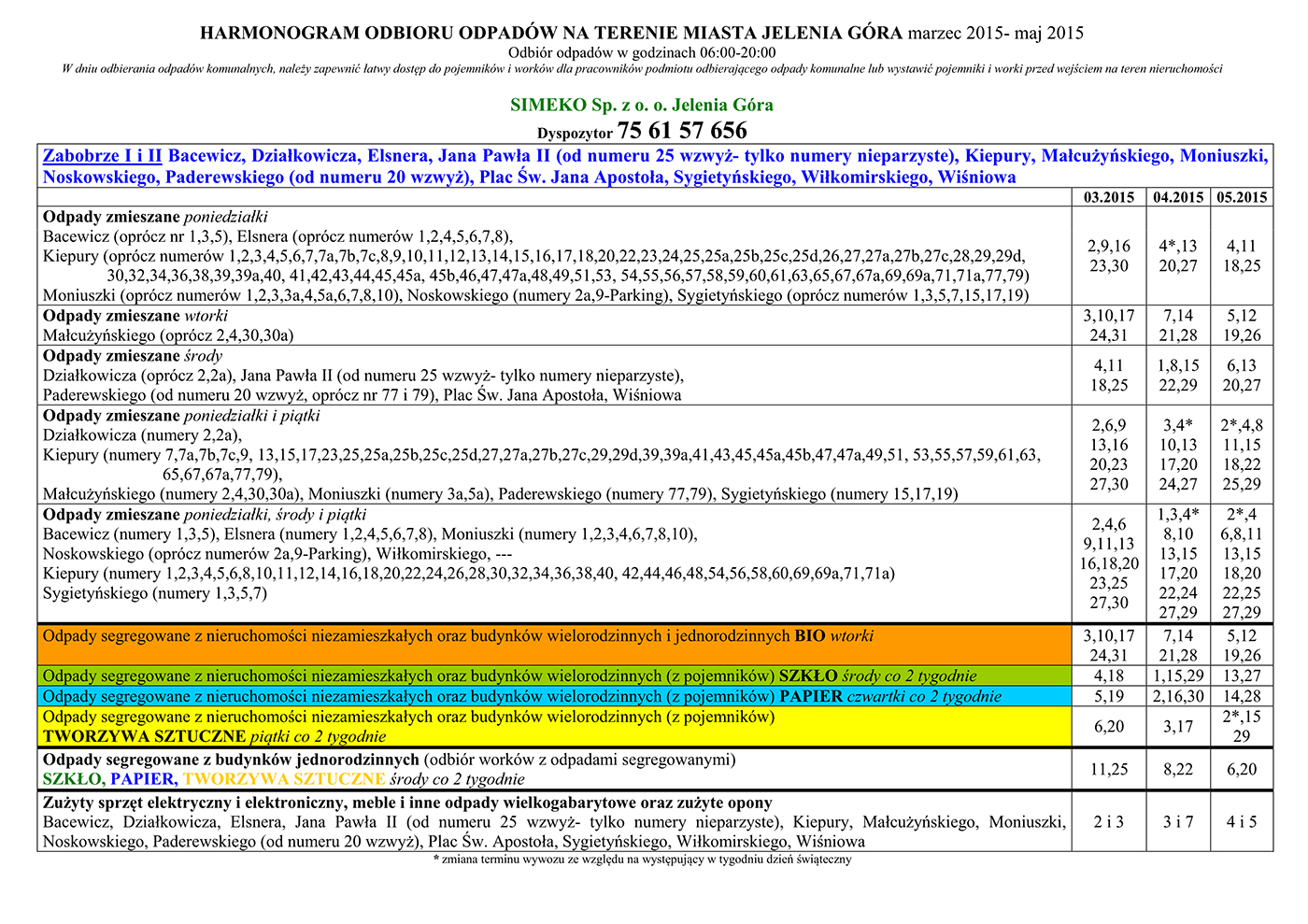Image resolution: width=1308 pixels, height=924 pixels.
Task: Select the yellow TWORZYWA SZTUCZNE piątki row
Action: coord(553,726)
